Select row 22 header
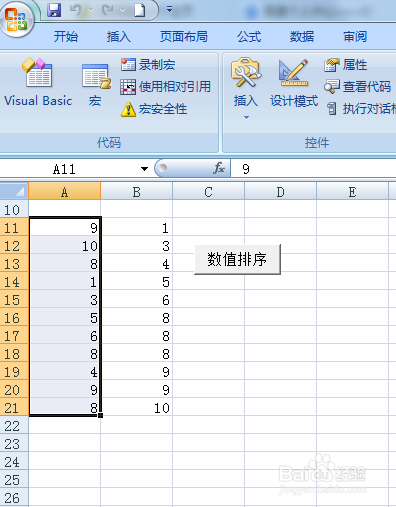 tap(14, 425)
